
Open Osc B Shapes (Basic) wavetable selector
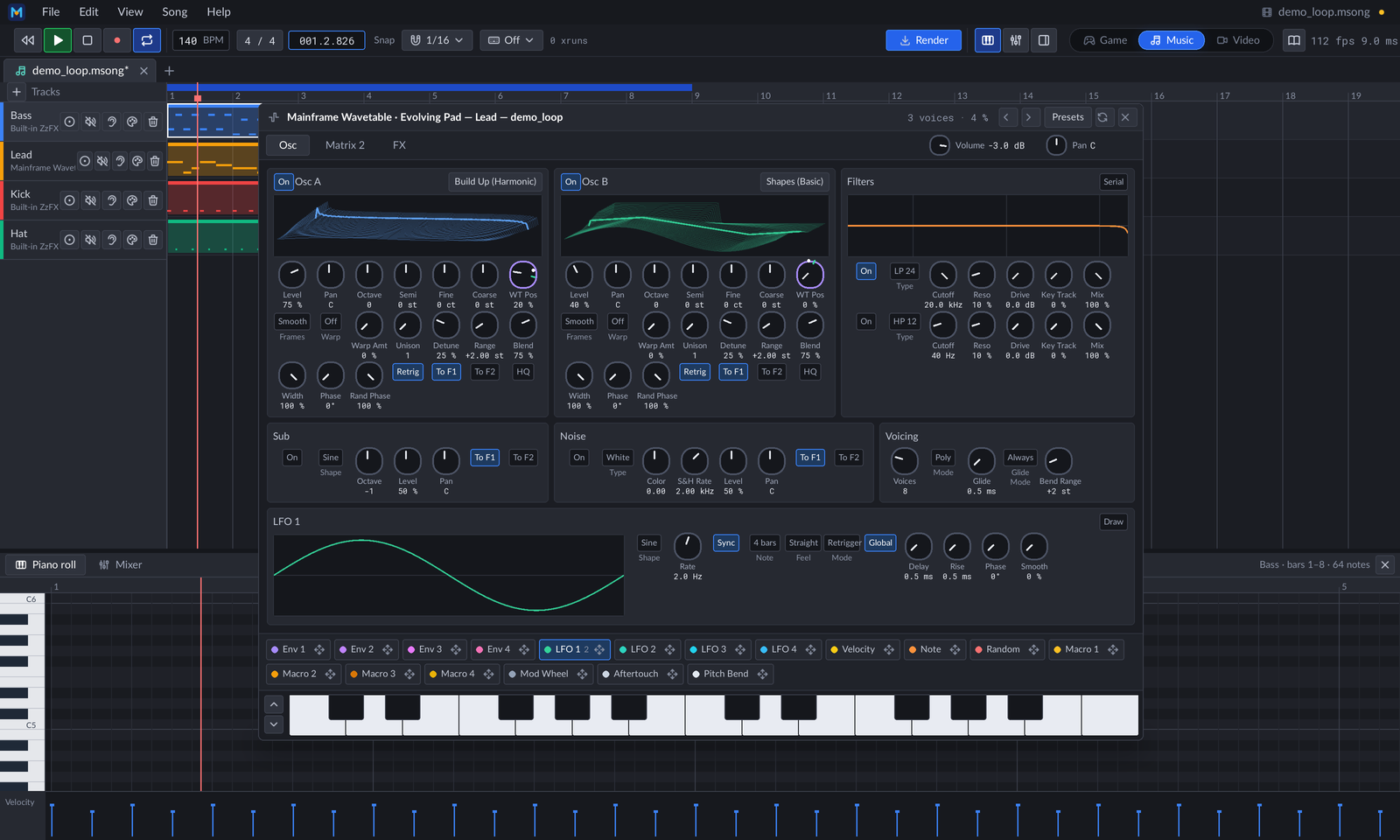click(794, 182)
